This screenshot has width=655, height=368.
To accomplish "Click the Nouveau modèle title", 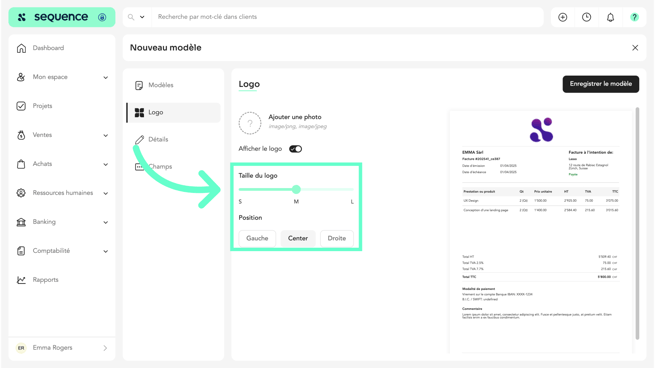I will click(165, 48).
